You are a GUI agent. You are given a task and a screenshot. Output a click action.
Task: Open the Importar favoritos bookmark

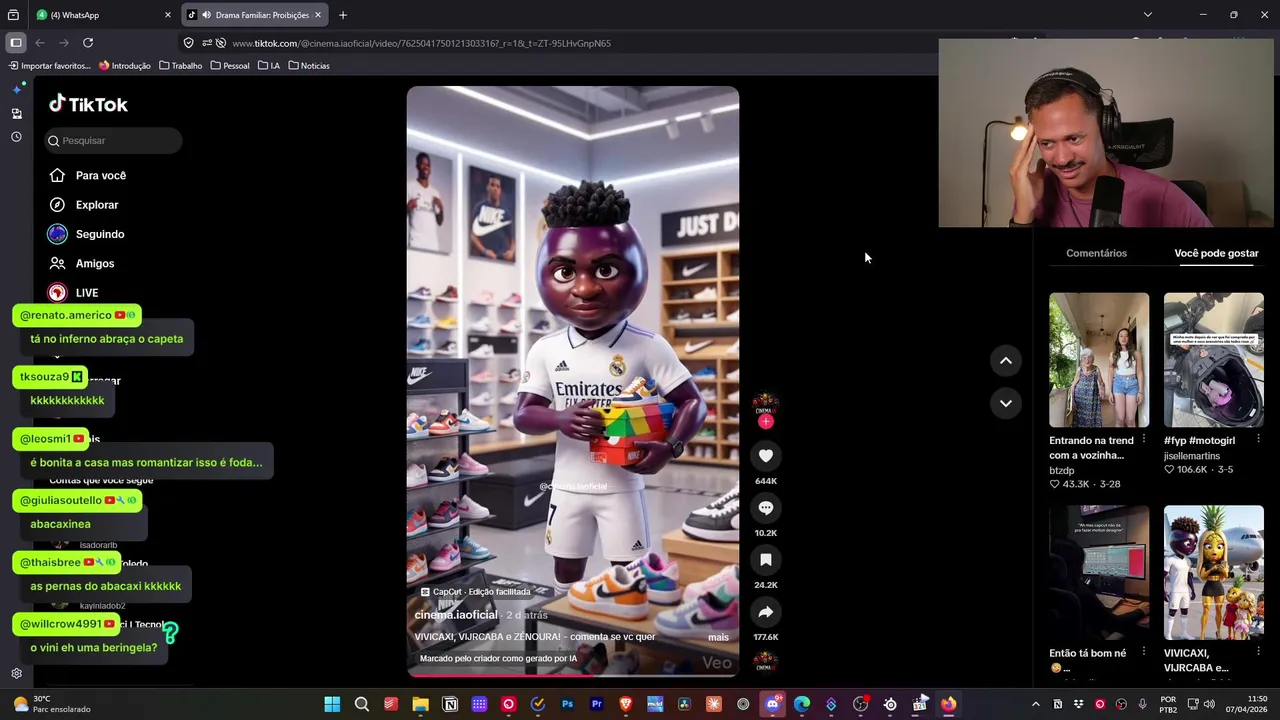coord(50,66)
